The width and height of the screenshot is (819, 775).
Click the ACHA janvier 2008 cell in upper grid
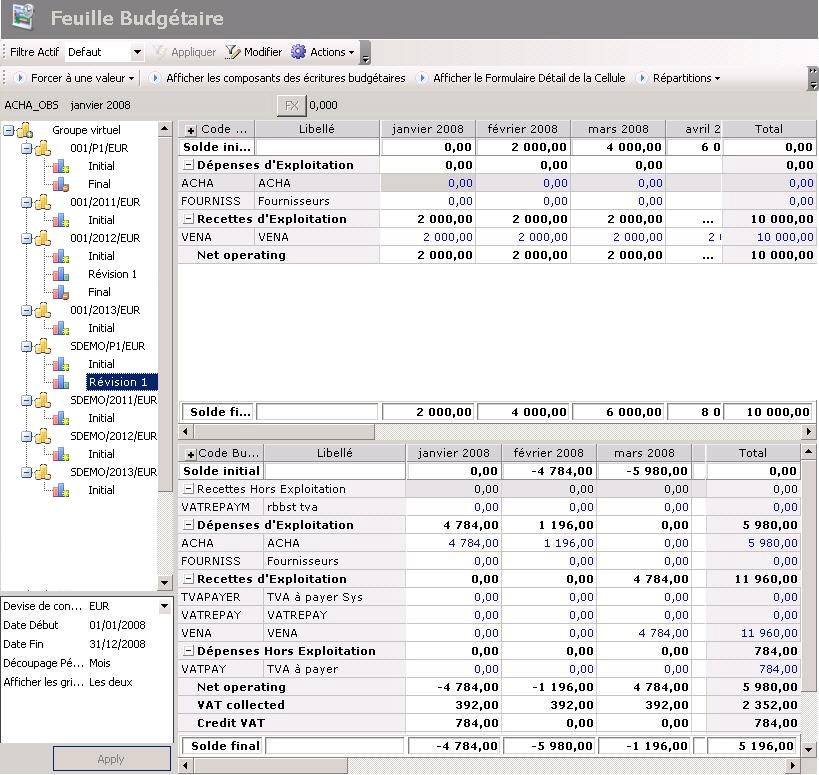pyautogui.click(x=425, y=183)
